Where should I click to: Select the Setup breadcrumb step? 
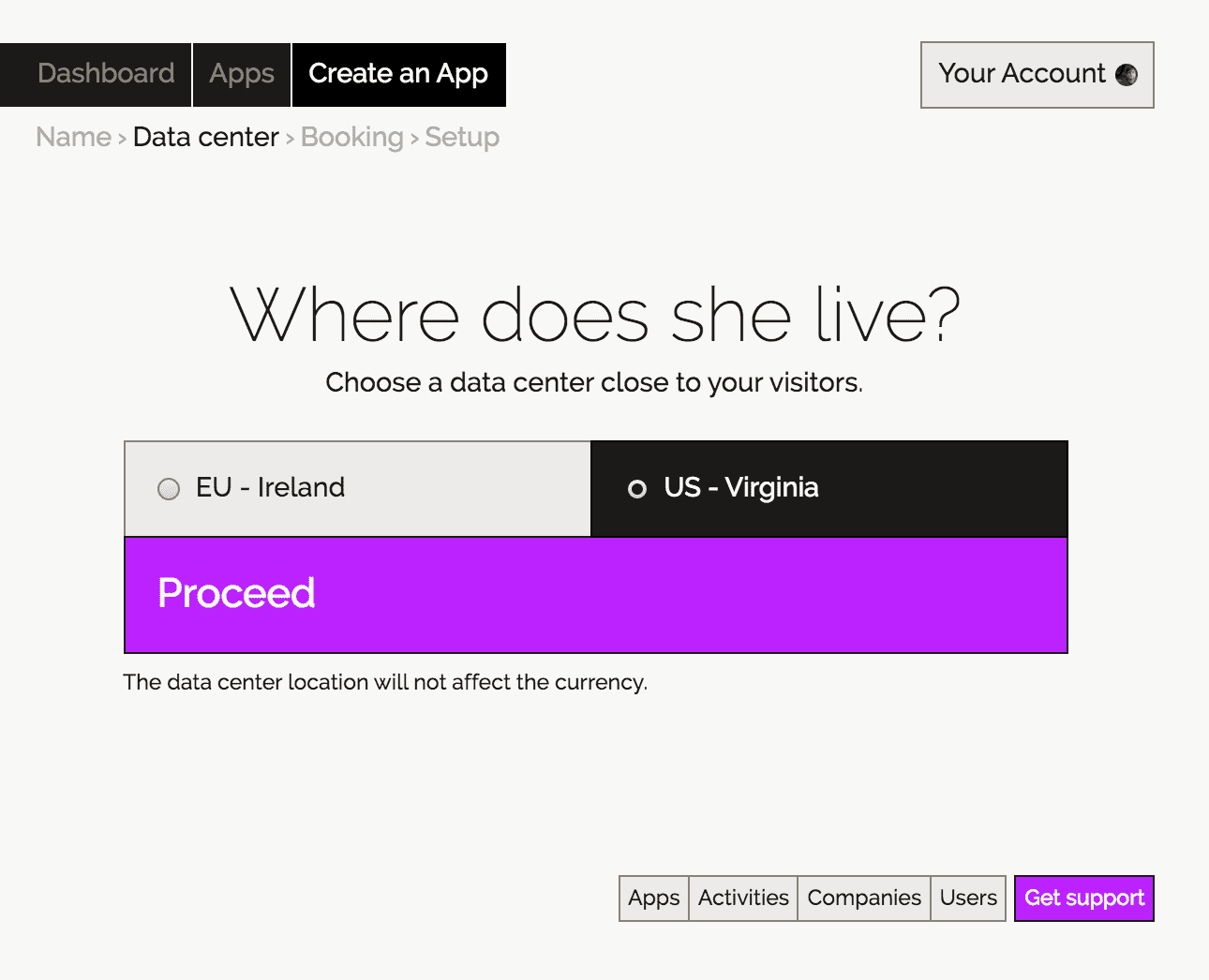462,137
